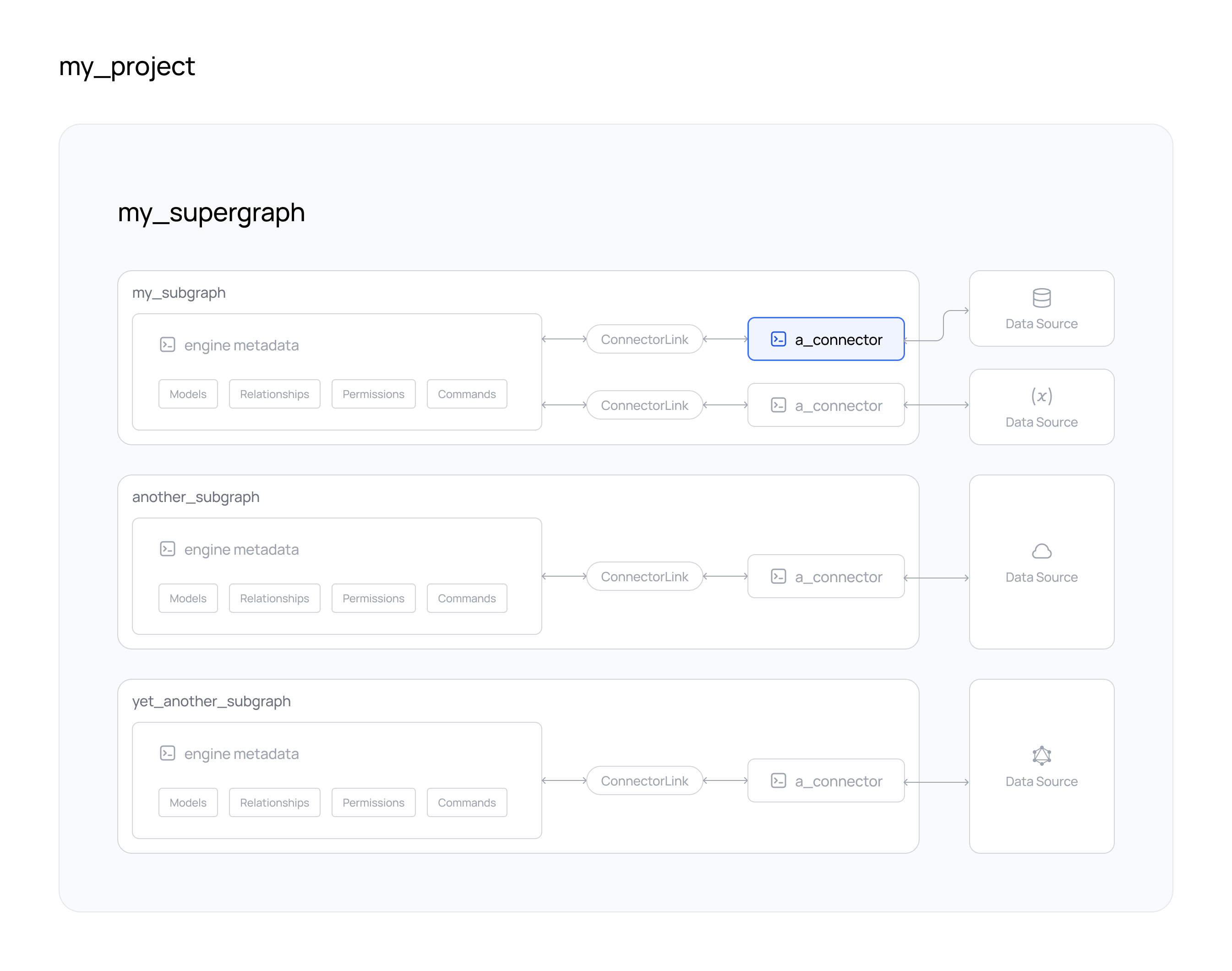Viewport: 1232px width, 971px height.
Task: Click the engine metadata icon in yet_another_subgraph
Action: tap(168, 752)
